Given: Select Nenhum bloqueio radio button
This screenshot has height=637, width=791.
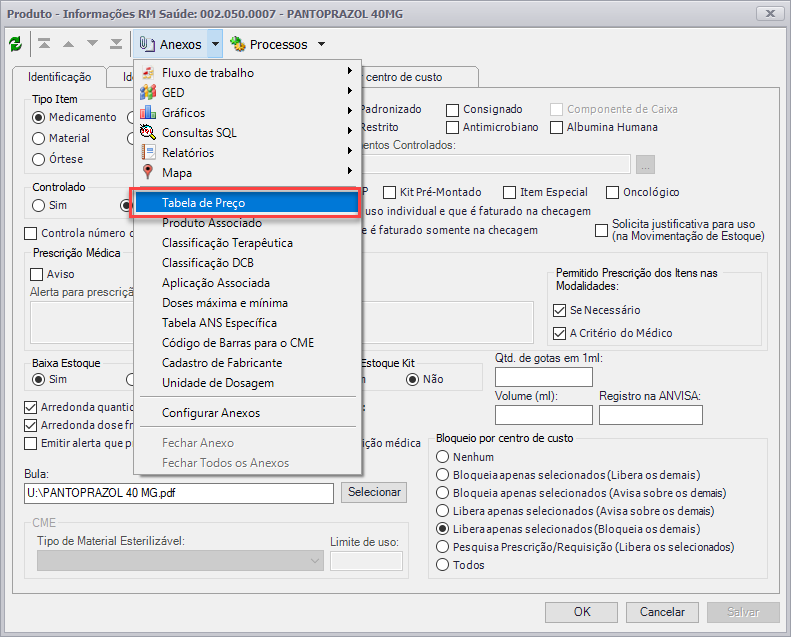Looking at the screenshot, I should pyautogui.click(x=442, y=457).
